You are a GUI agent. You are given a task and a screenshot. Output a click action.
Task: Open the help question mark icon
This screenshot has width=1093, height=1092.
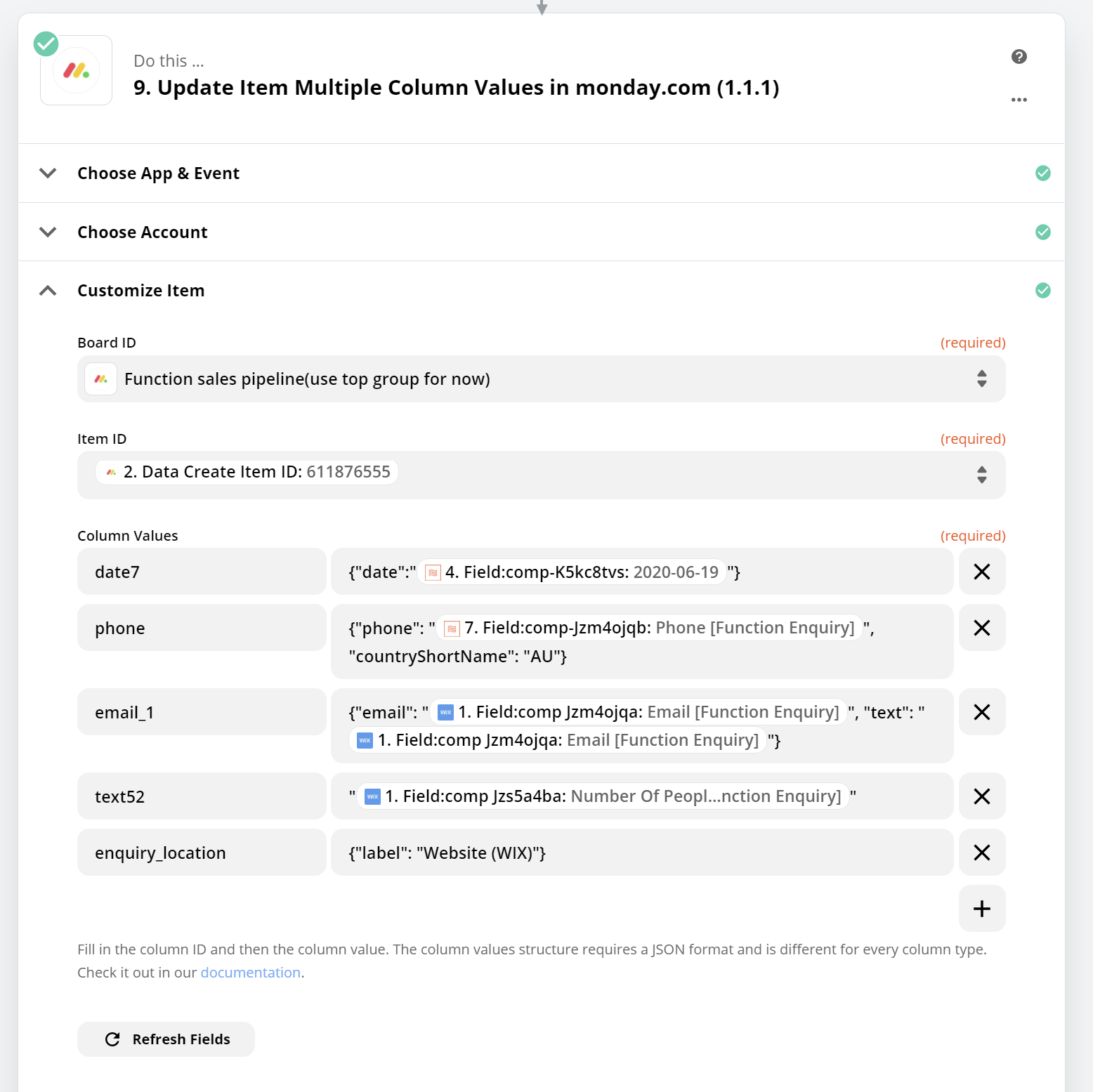pos(1019,57)
